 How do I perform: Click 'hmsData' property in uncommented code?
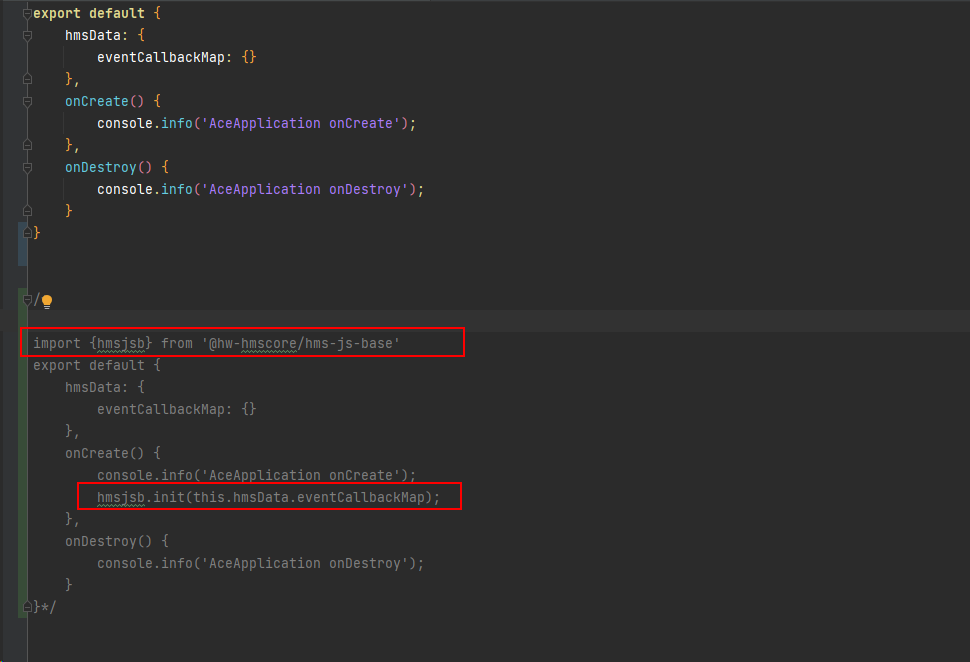click(93, 36)
